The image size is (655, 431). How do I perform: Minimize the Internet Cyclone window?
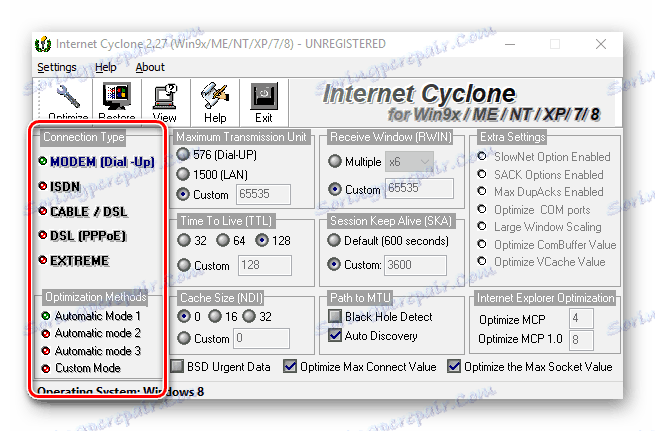point(510,44)
